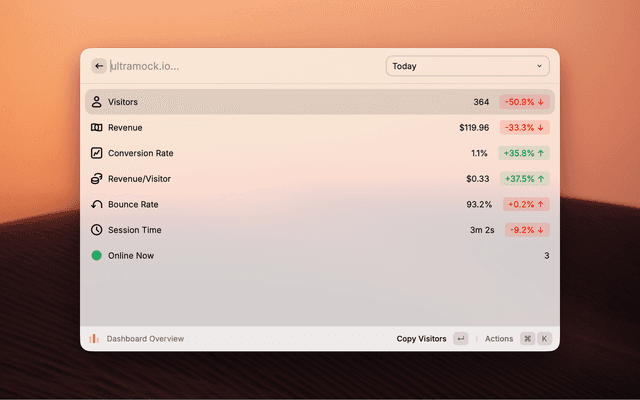
Task: Click the K key shortcut badge
Action: (545, 339)
